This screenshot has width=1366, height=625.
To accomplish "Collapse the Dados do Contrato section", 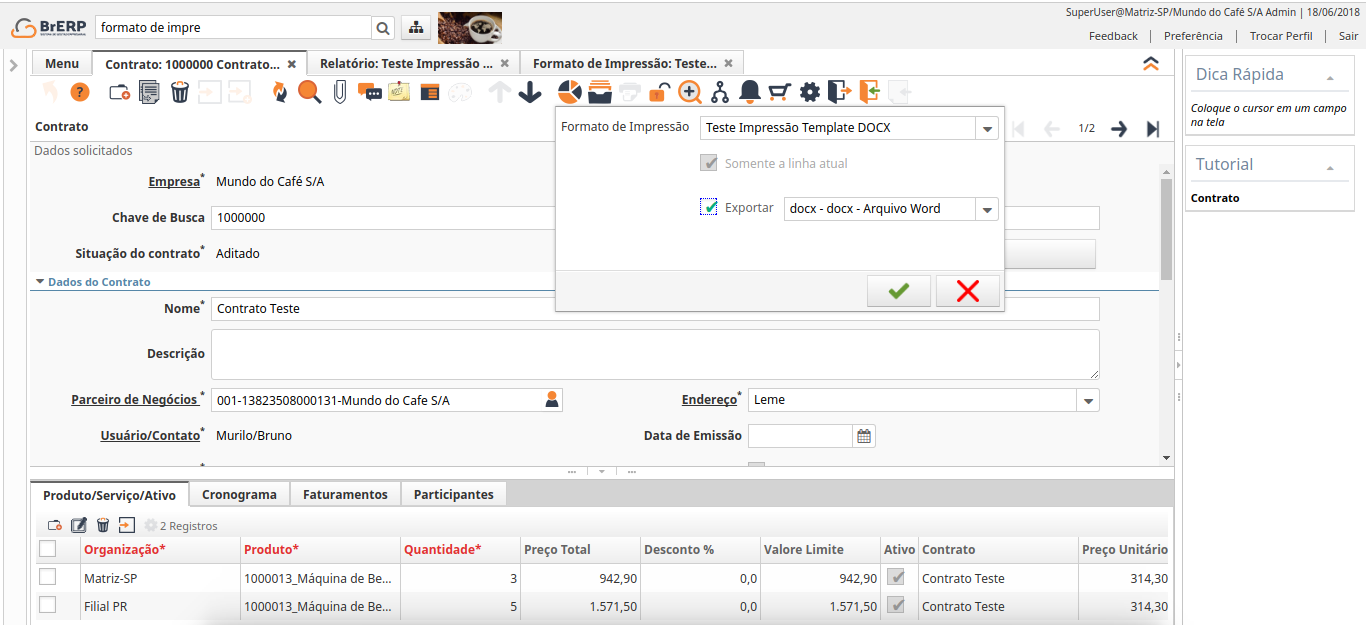I will pos(40,282).
